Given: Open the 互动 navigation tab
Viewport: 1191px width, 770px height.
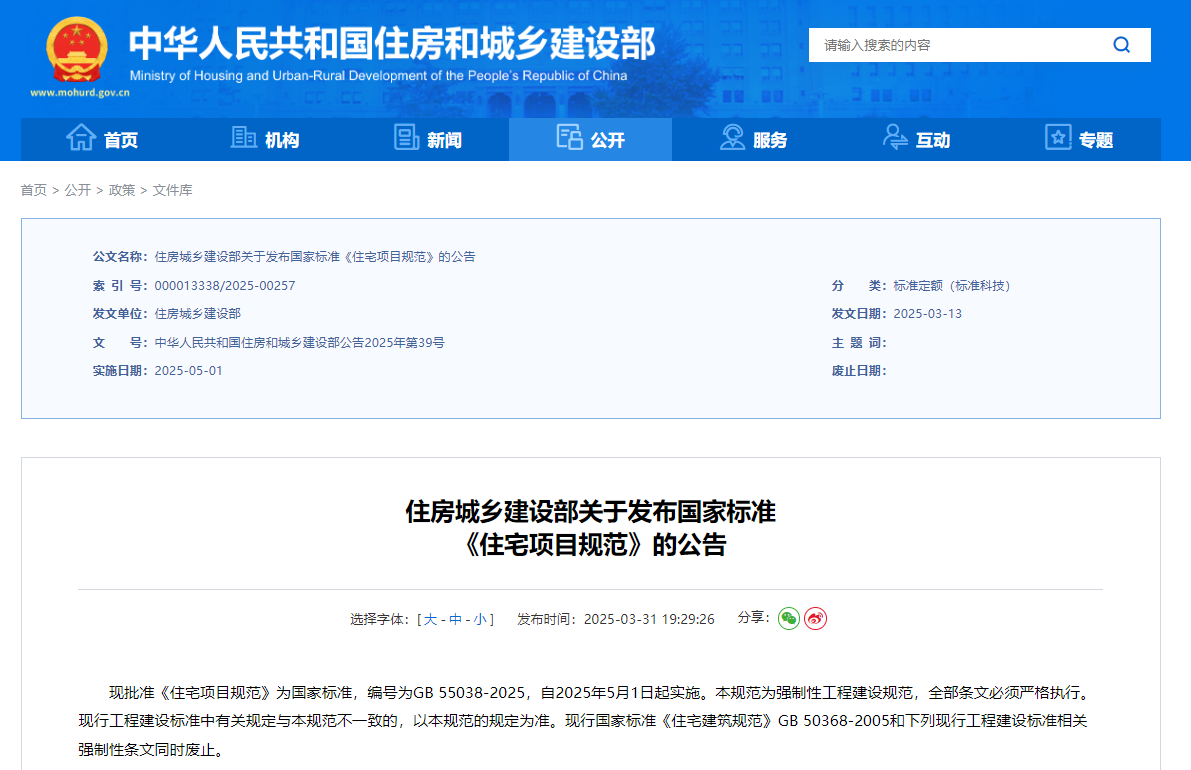Looking at the screenshot, I should pyautogui.click(x=916, y=139).
